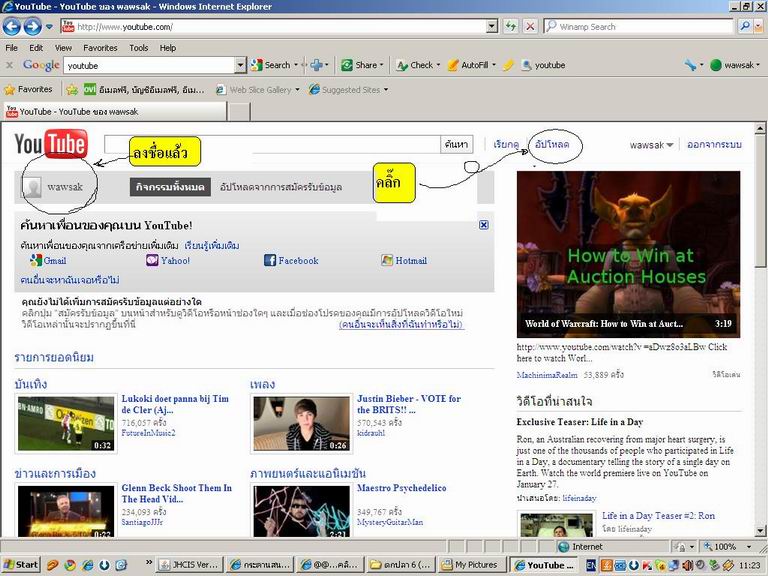Click the ค้นหา search button on YouTube

456,144
